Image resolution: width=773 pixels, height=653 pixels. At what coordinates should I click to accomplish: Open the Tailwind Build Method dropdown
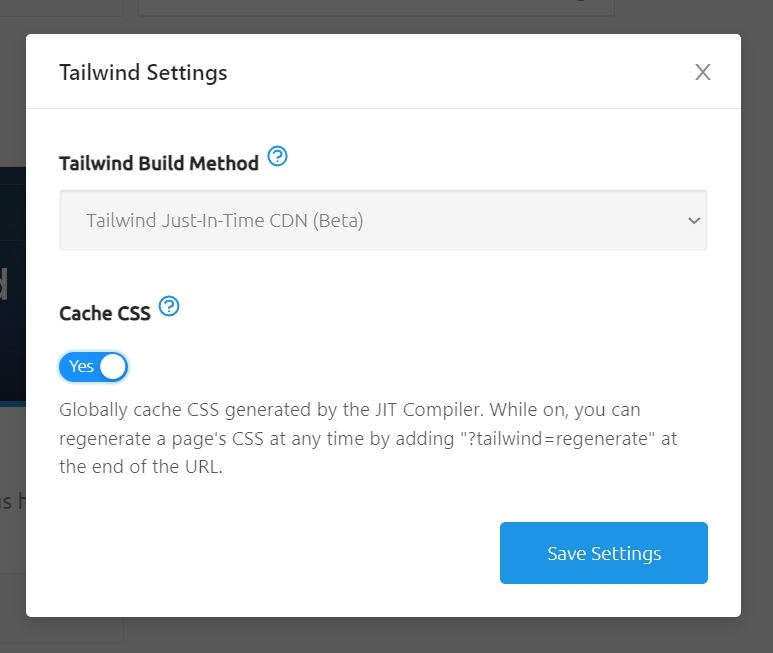point(383,220)
